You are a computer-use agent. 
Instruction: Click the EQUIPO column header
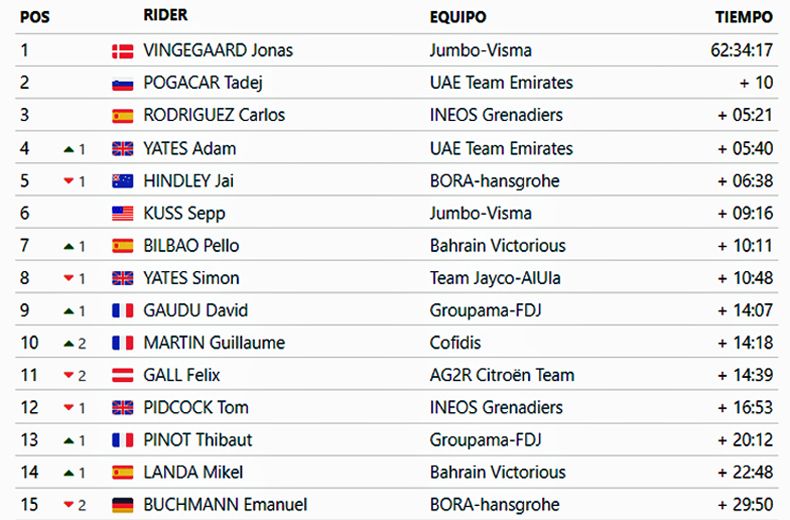coord(458,17)
